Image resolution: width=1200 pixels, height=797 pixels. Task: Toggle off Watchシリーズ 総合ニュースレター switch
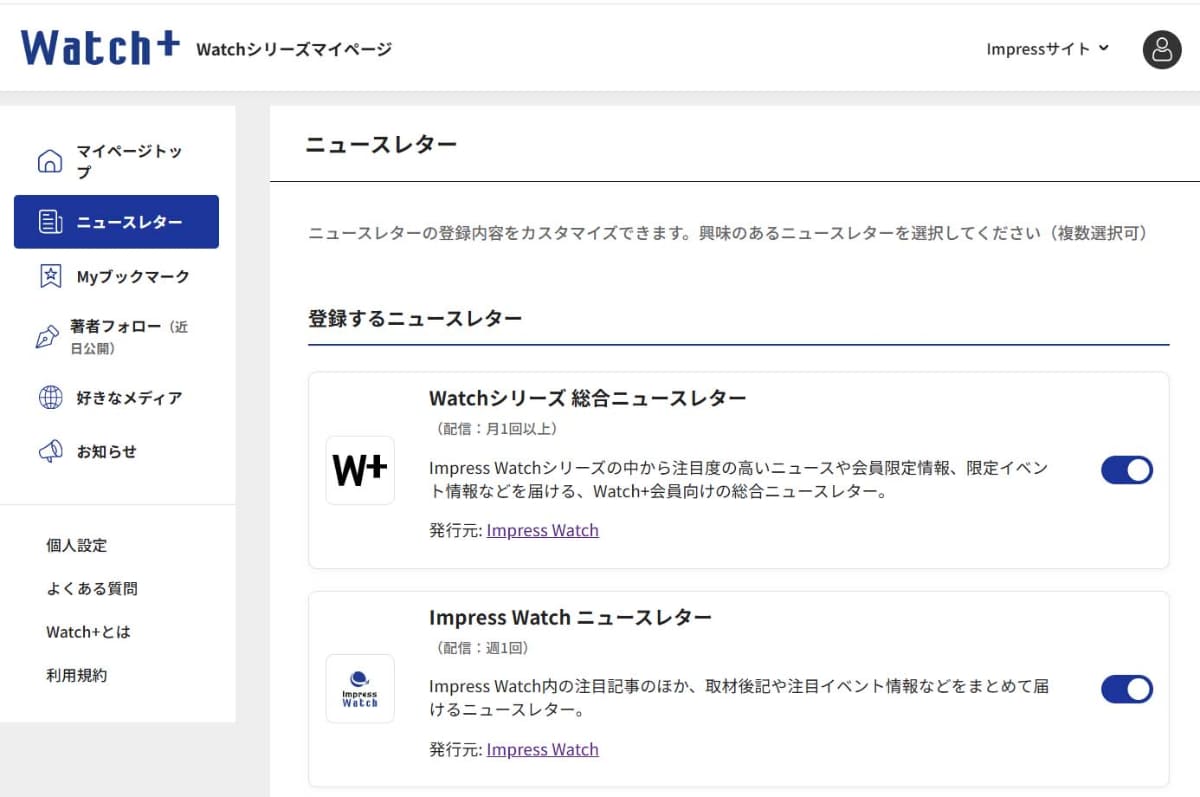tap(1127, 470)
